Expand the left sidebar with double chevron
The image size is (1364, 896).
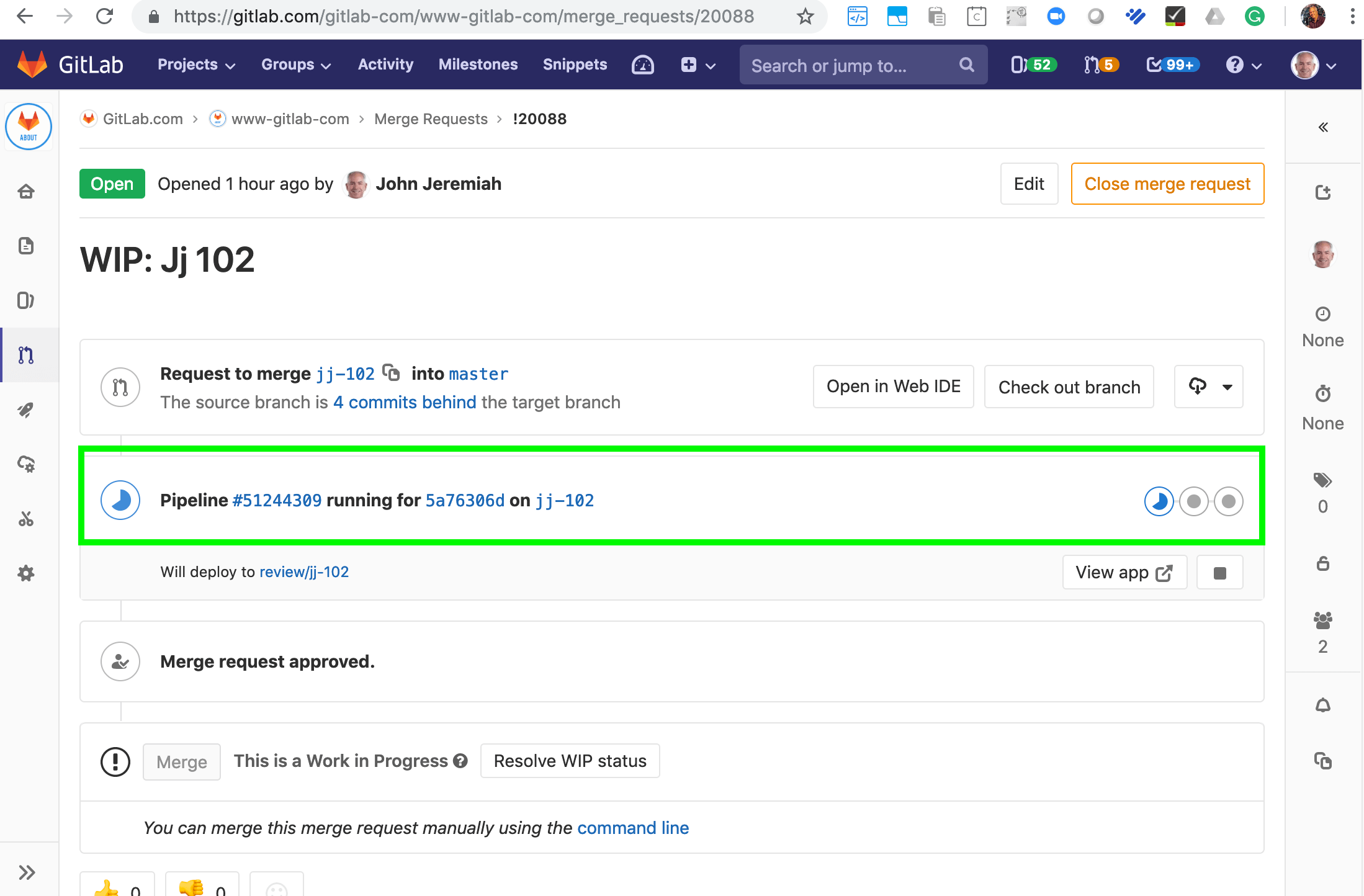[x=26, y=872]
